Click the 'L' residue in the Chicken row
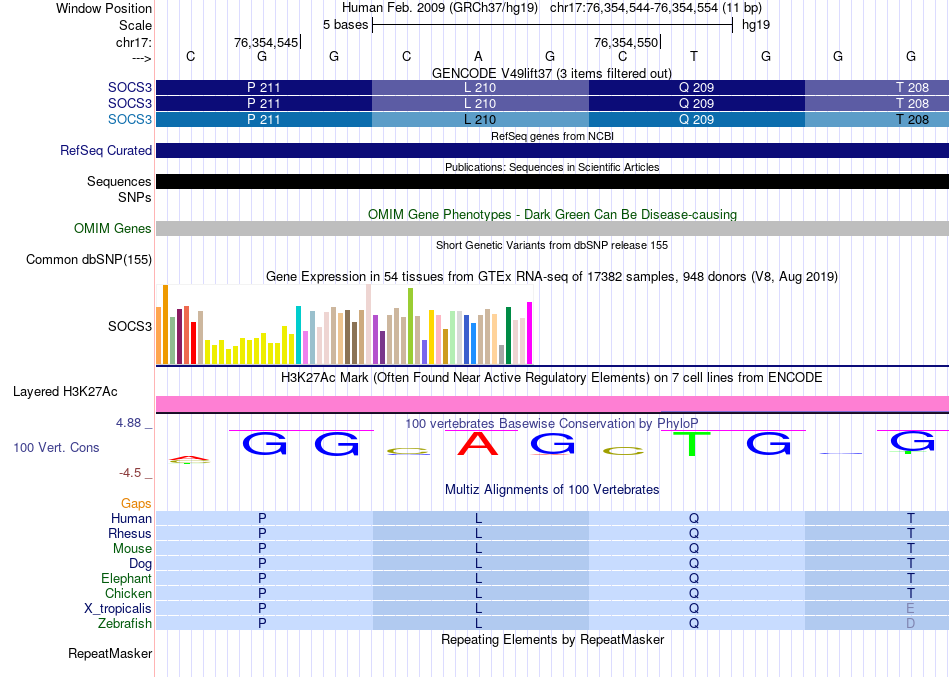This screenshot has height=677, width=950. [478, 593]
